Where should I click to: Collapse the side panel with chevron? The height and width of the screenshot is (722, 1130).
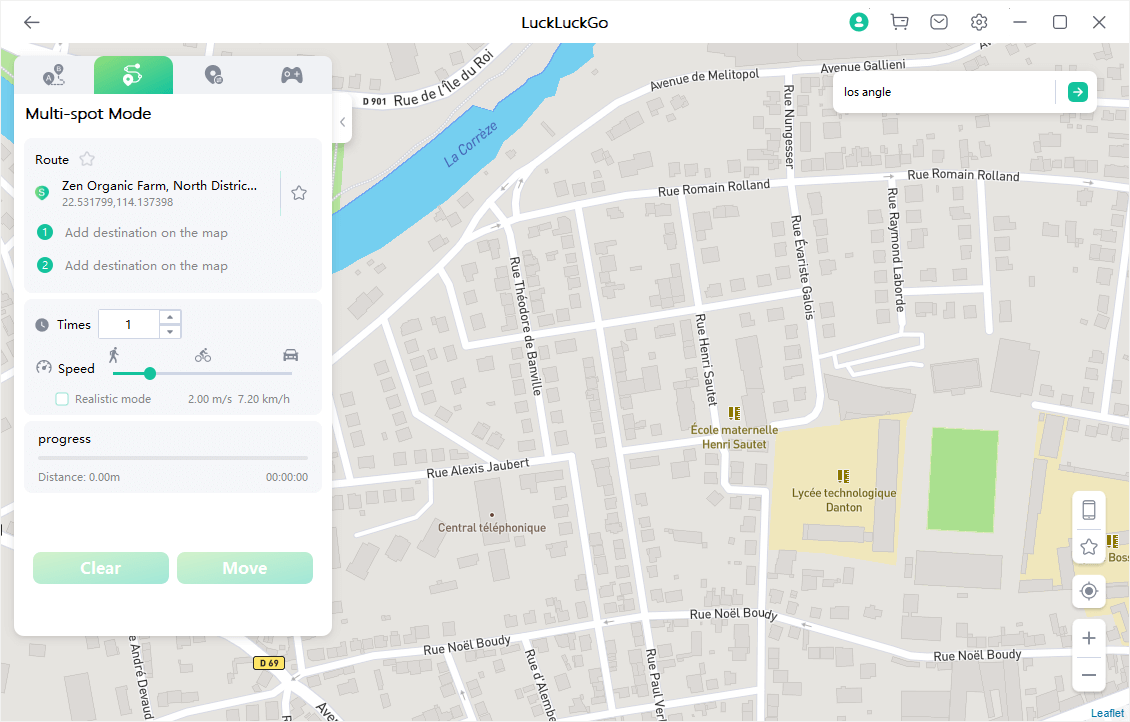342,122
